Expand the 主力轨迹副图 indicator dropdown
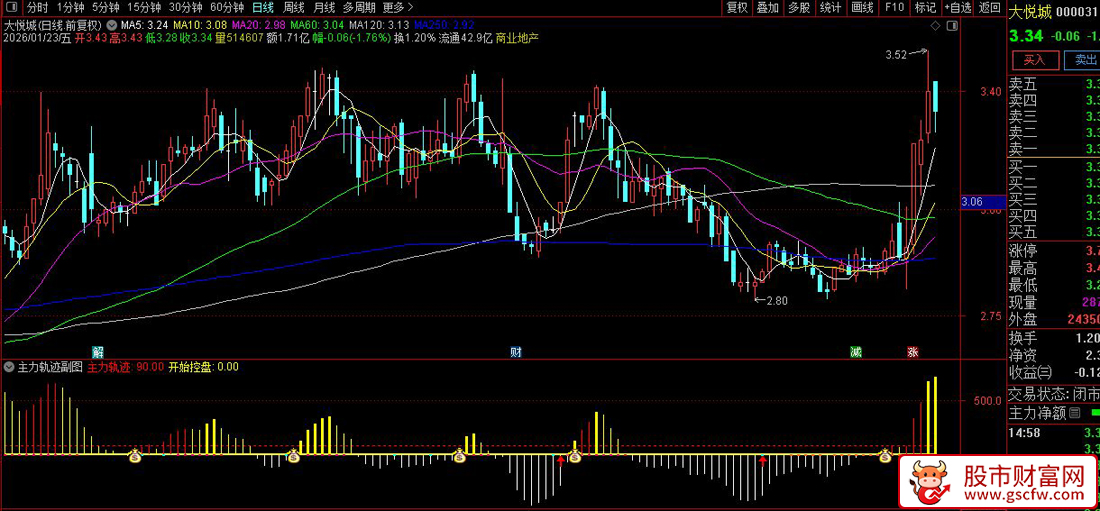This screenshot has height=511, width=1100. (x=8, y=366)
